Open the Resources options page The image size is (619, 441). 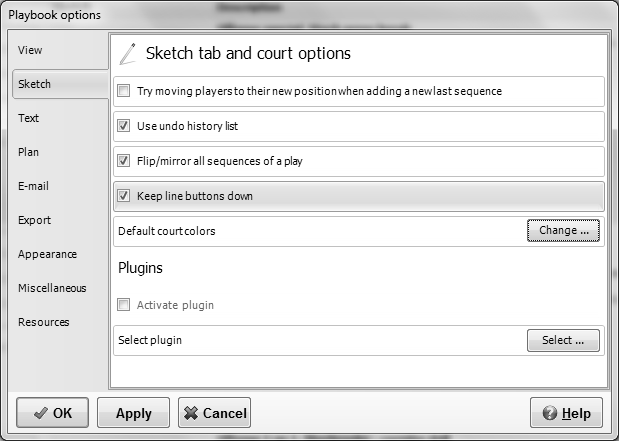[43, 322]
